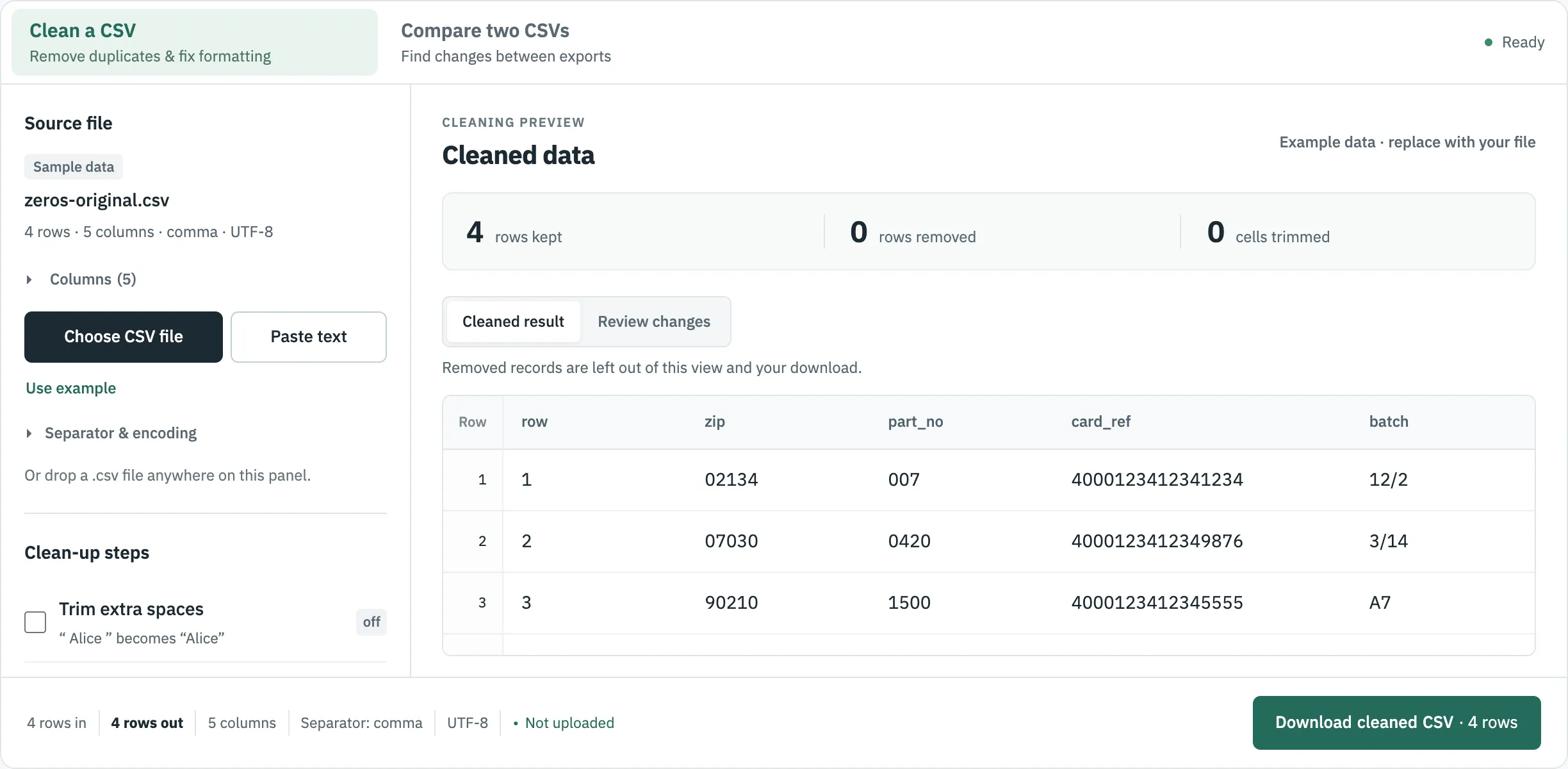Click the Ready status indicator
The image size is (1568, 769).
(1514, 42)
